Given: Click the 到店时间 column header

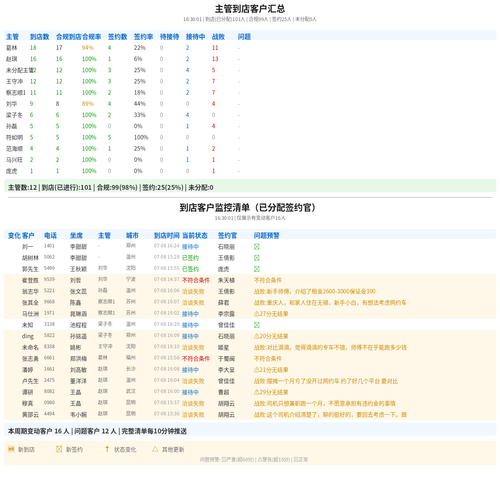Looking at the screenshot, I should [x=167, y=235].
